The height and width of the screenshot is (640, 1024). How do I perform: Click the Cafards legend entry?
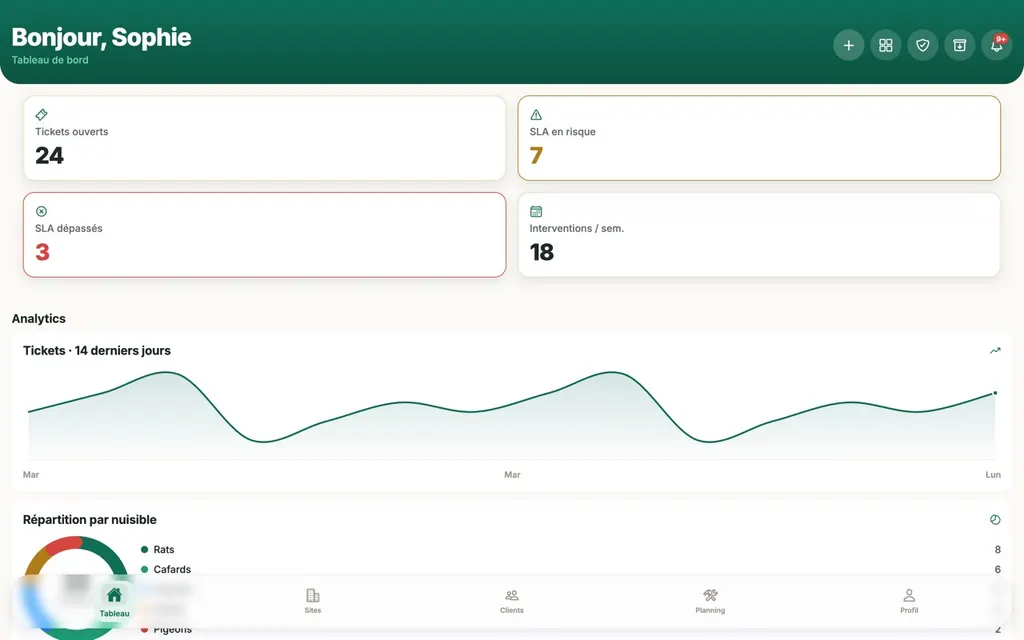coord(166,569)
